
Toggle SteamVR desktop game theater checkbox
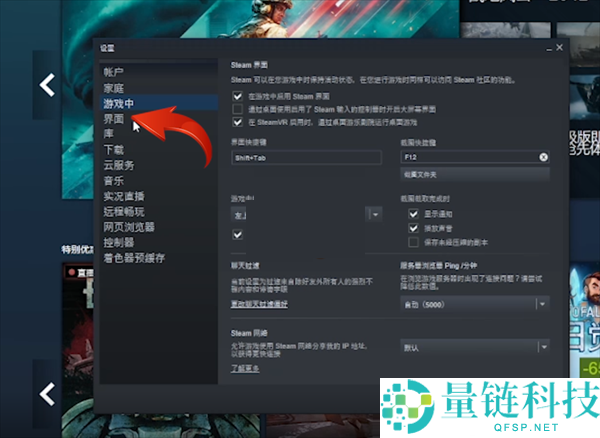(237, 120)
